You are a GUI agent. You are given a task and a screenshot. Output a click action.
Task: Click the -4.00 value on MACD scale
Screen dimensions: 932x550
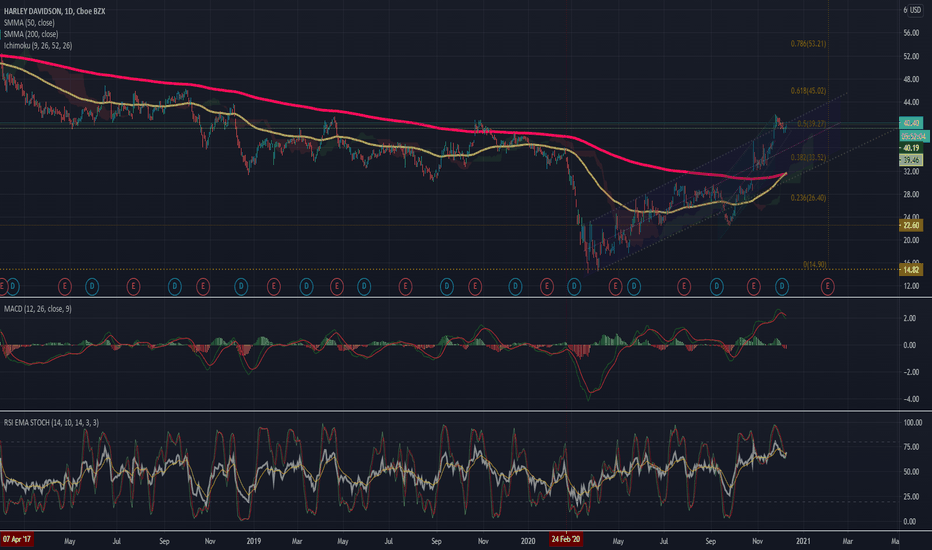pos(910,399)
